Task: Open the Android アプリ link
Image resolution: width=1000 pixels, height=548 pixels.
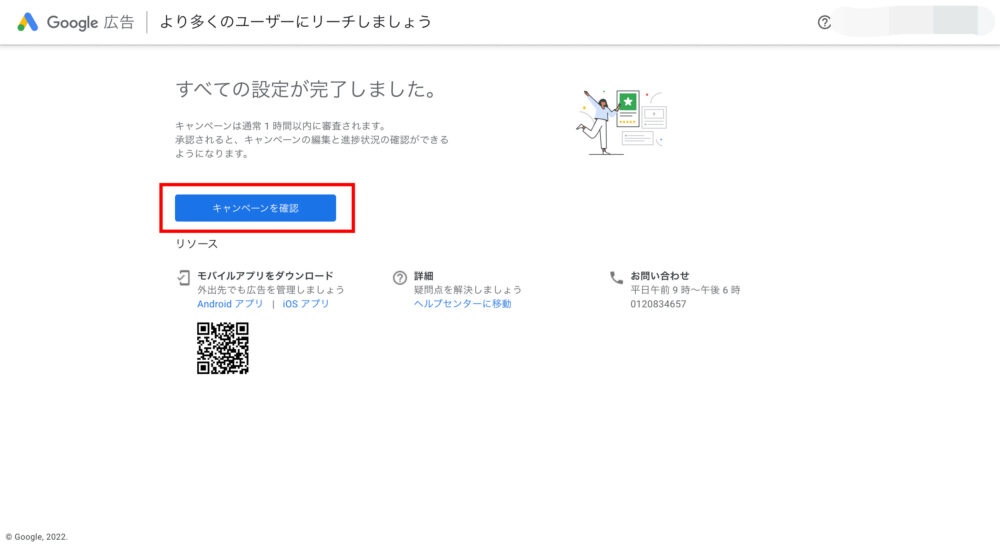Action: [230, 304]
